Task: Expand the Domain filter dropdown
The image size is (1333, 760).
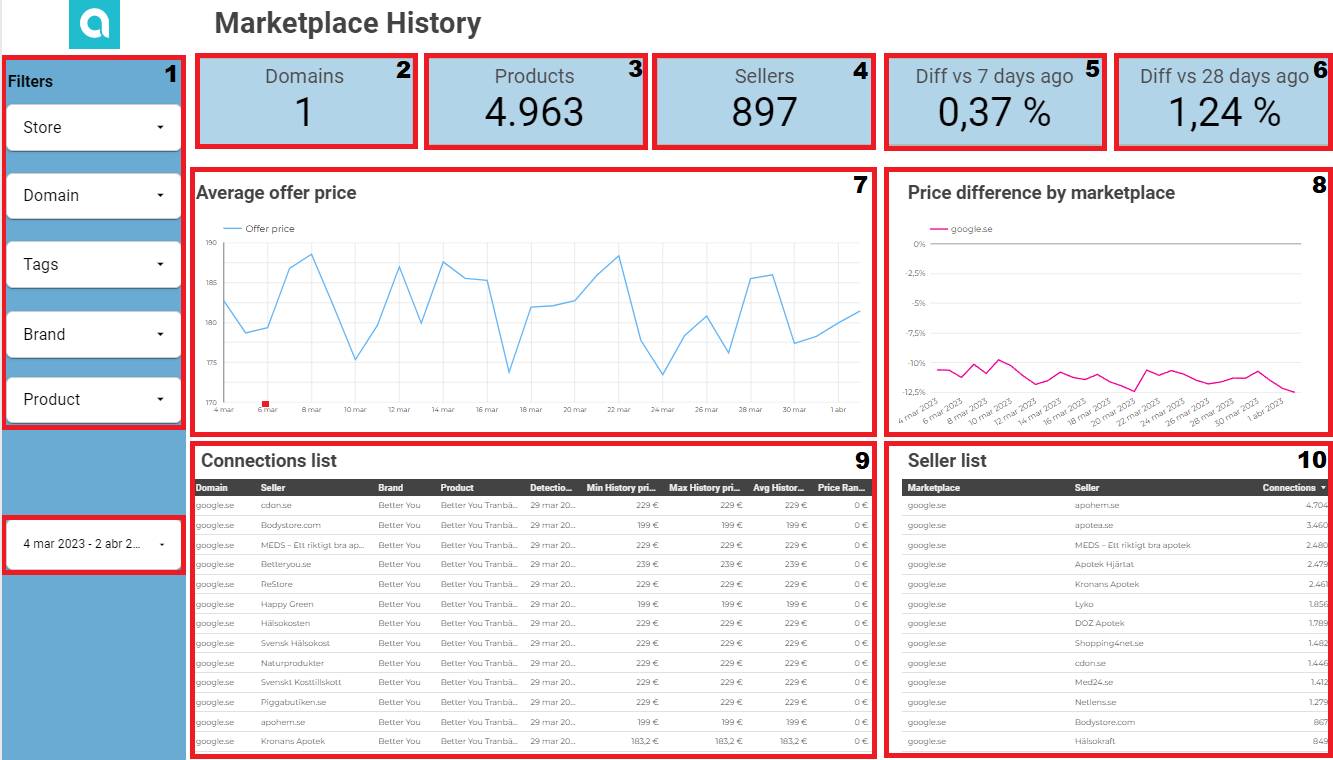Action: tap(94, 196)
